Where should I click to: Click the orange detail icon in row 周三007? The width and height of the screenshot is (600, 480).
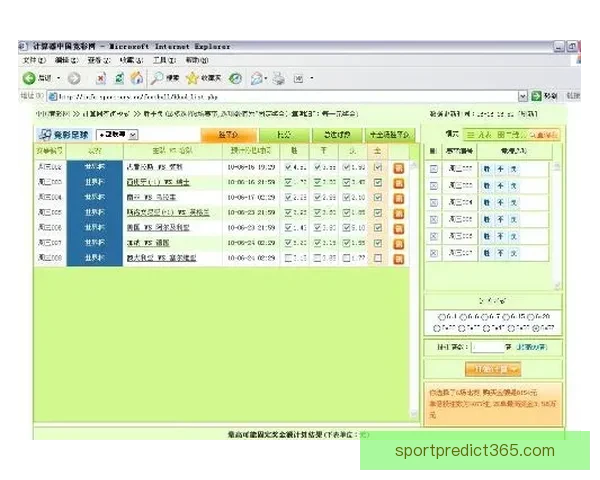(x=399, y=244)
